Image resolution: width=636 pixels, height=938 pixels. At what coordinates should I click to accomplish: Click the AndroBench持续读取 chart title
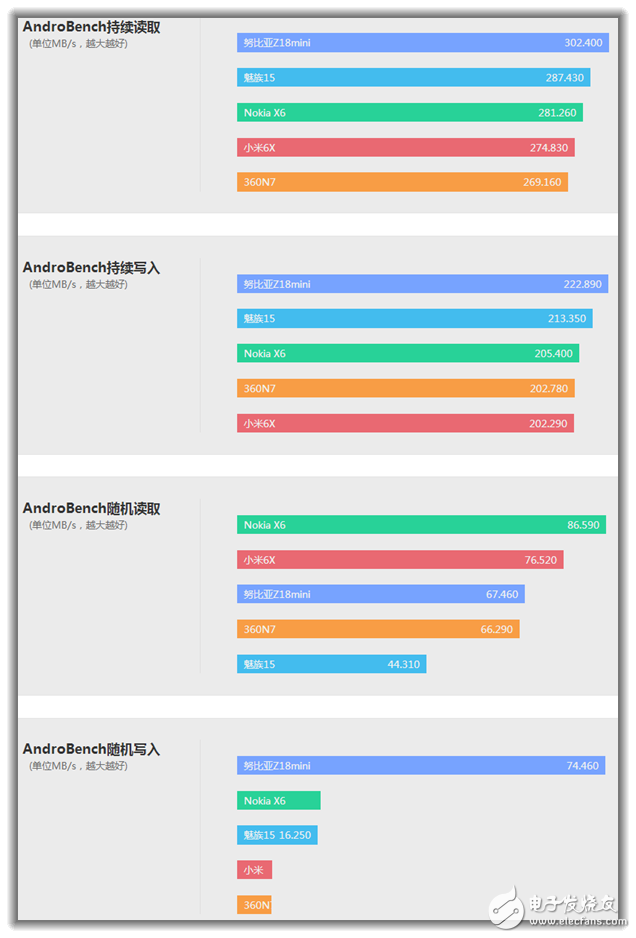pyautogui.click(x=91, y=27)
